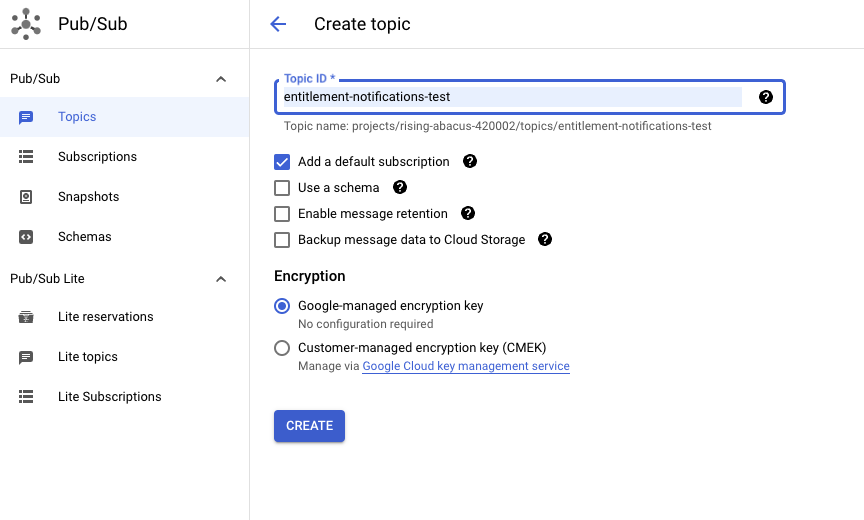Image resolution: width=864 pixels, height=520 pixels.
Task: Click the Snapshots icon in the sidebar
Action: click(x=26, y=197)
